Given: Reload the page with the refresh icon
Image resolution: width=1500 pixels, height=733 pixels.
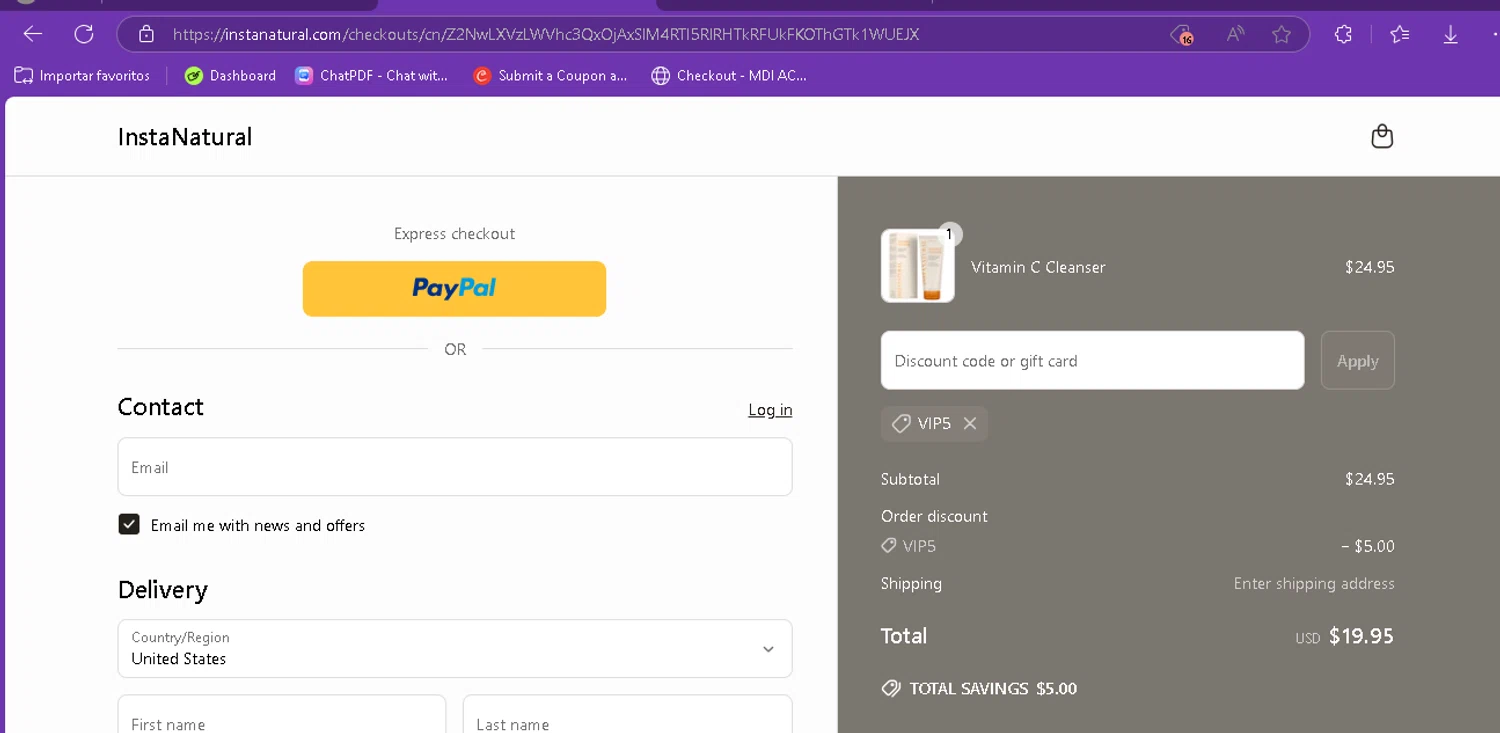Looking at the screenshot, I should pos(84,34).
